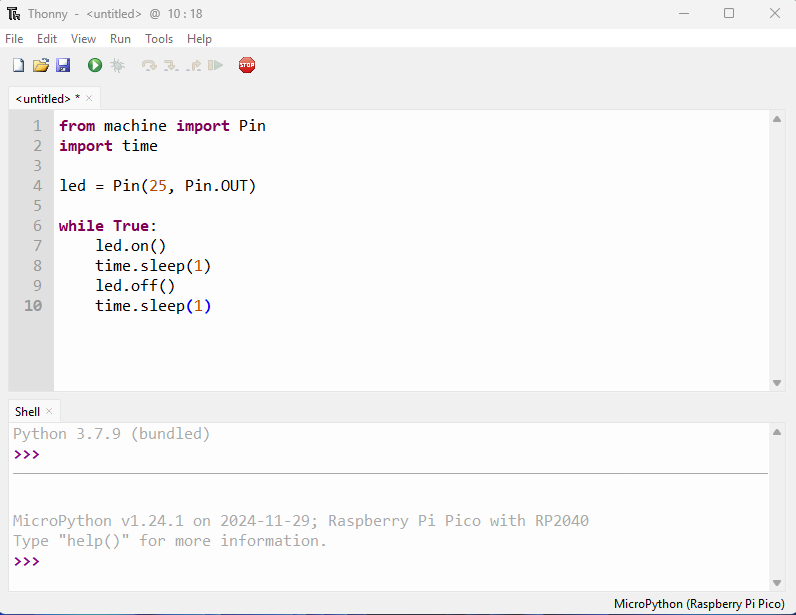The height and width of the screenshot is (615, 796).
Task: Save the script using floppy disk icon
Action: click(x=63, y=65)
